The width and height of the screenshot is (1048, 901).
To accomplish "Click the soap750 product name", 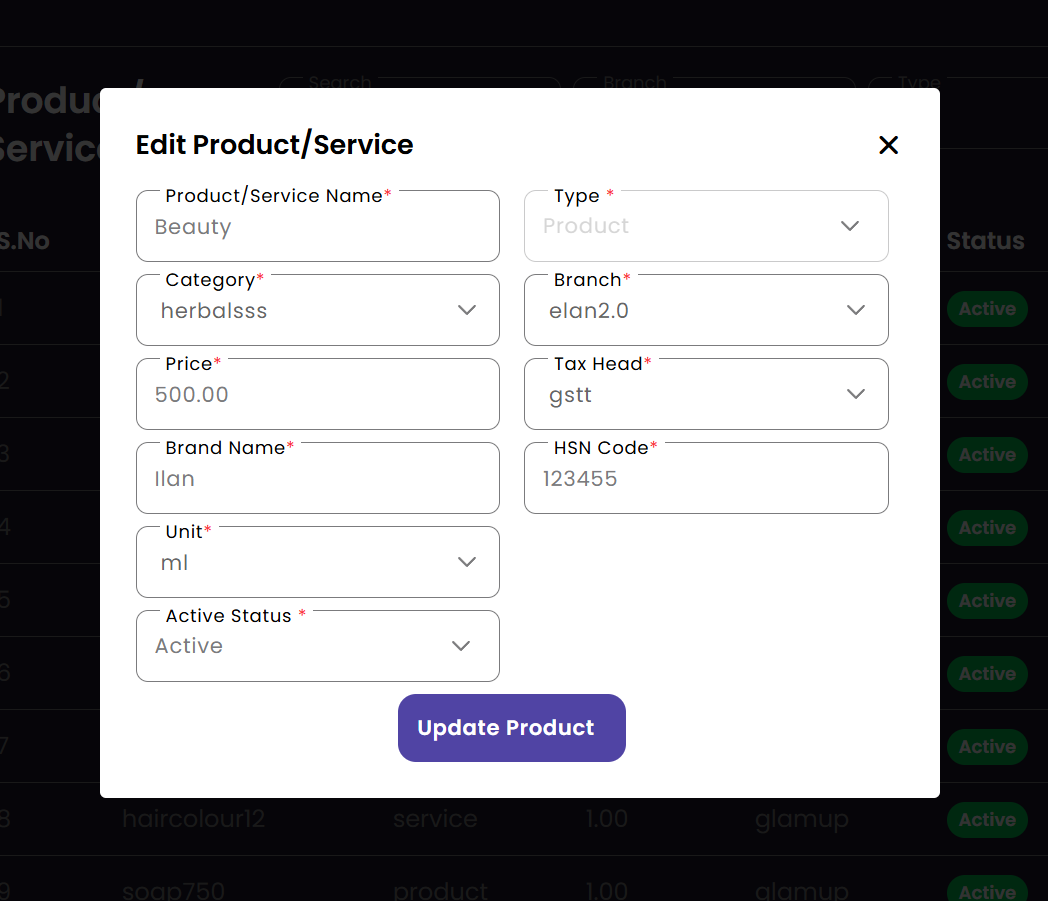I will (173, 890).
